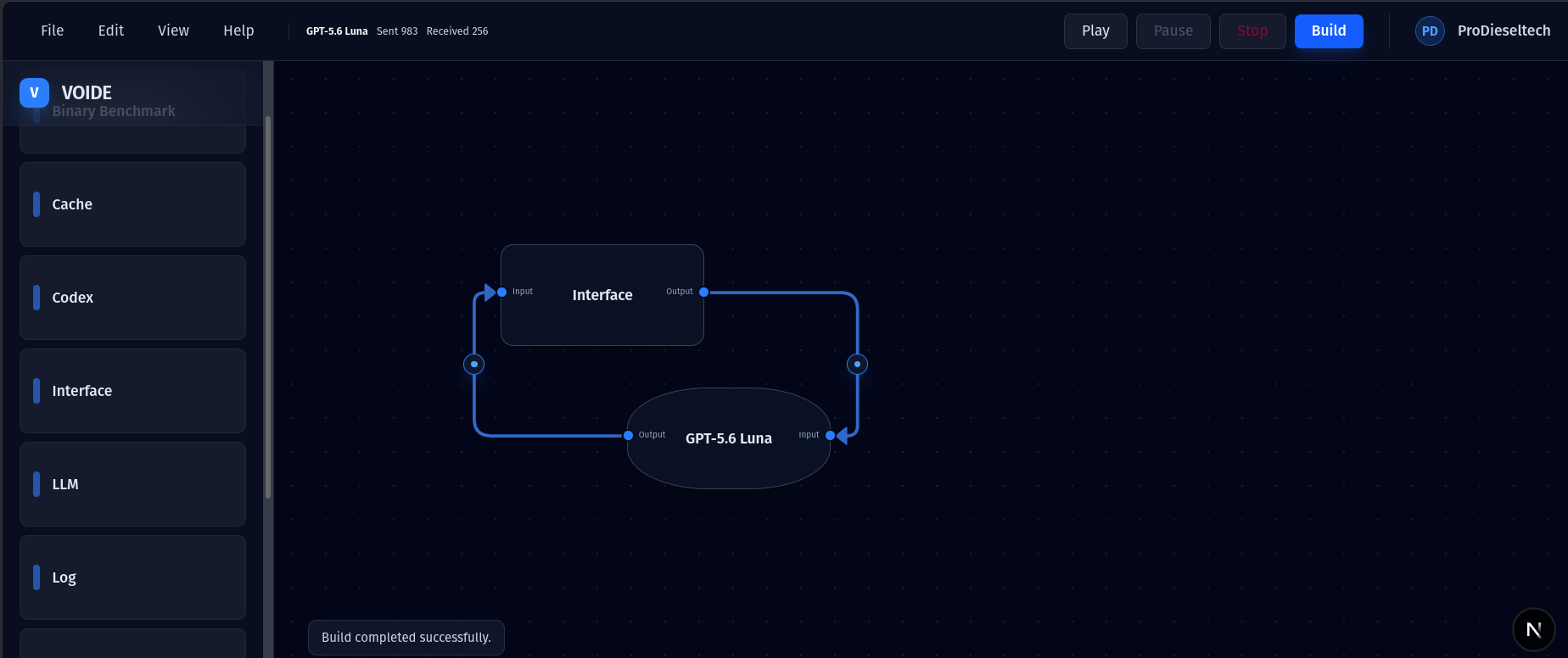Select the GPT-5.6 Luna input port
The image size is (1568, 658).
(x=830, y=435)
